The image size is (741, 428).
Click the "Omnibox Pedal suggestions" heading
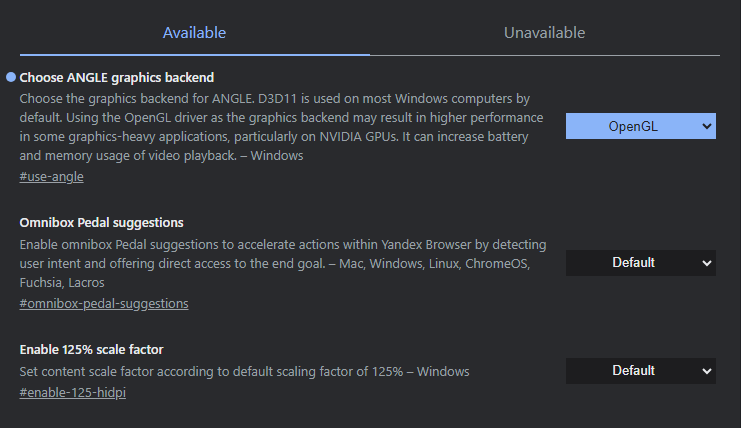(102, 222)
